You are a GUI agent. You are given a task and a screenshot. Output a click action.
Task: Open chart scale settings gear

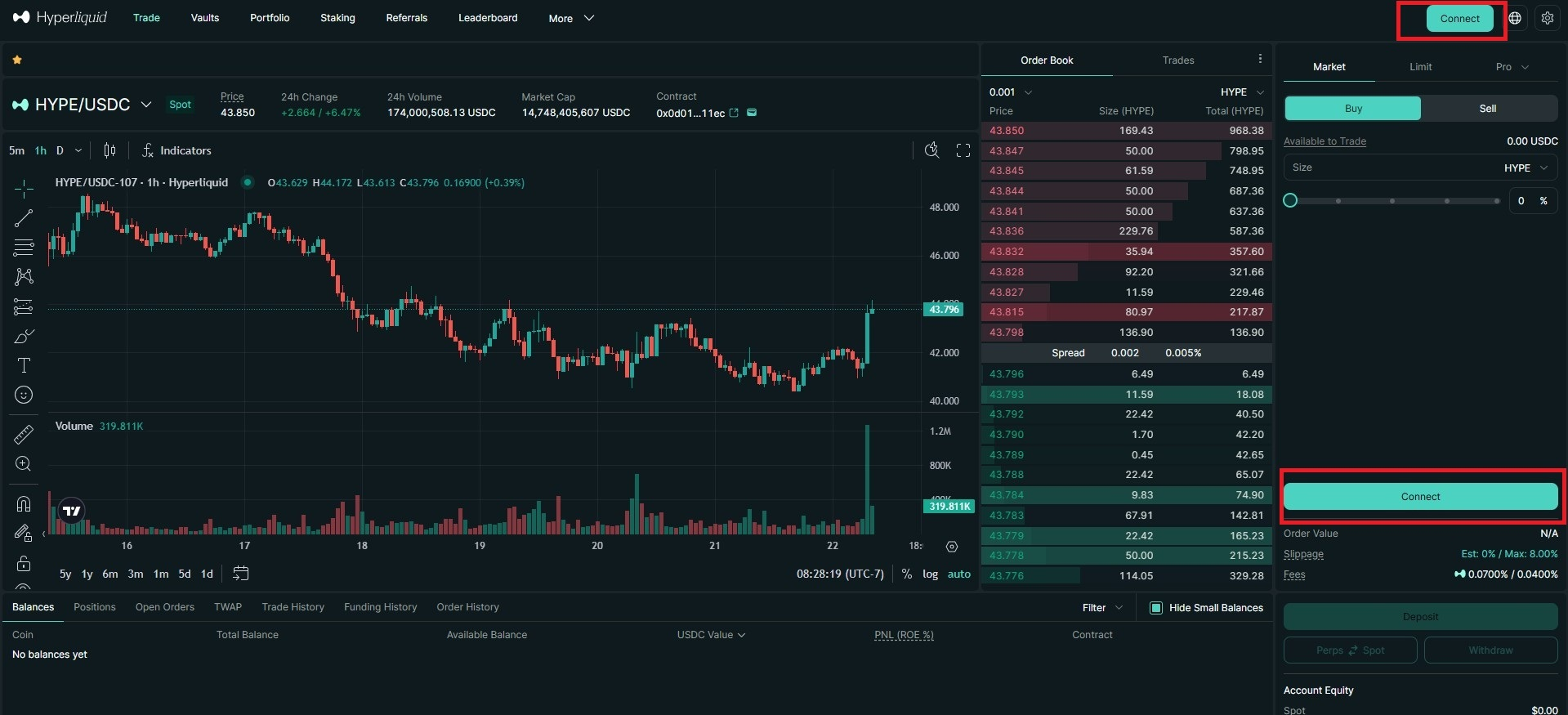point(952,546)
